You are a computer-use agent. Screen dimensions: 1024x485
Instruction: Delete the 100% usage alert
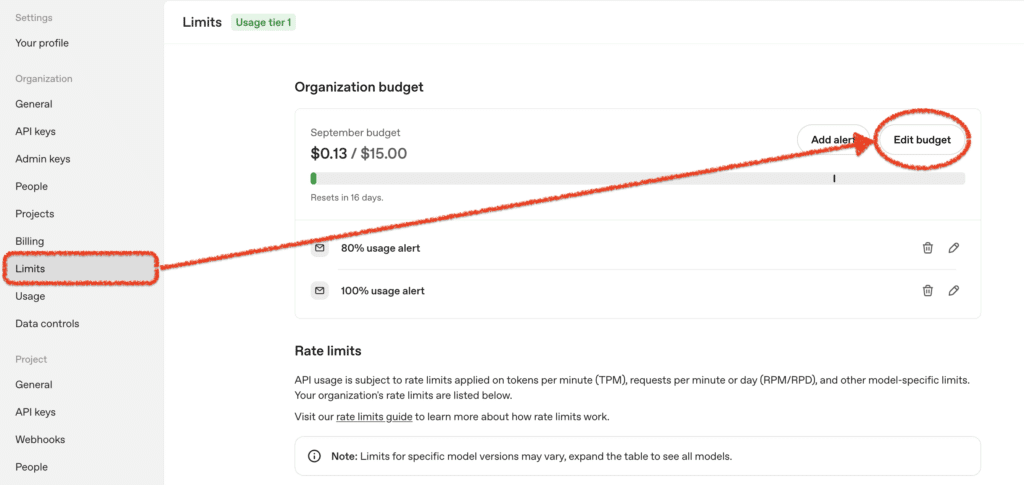click(927, 290)
